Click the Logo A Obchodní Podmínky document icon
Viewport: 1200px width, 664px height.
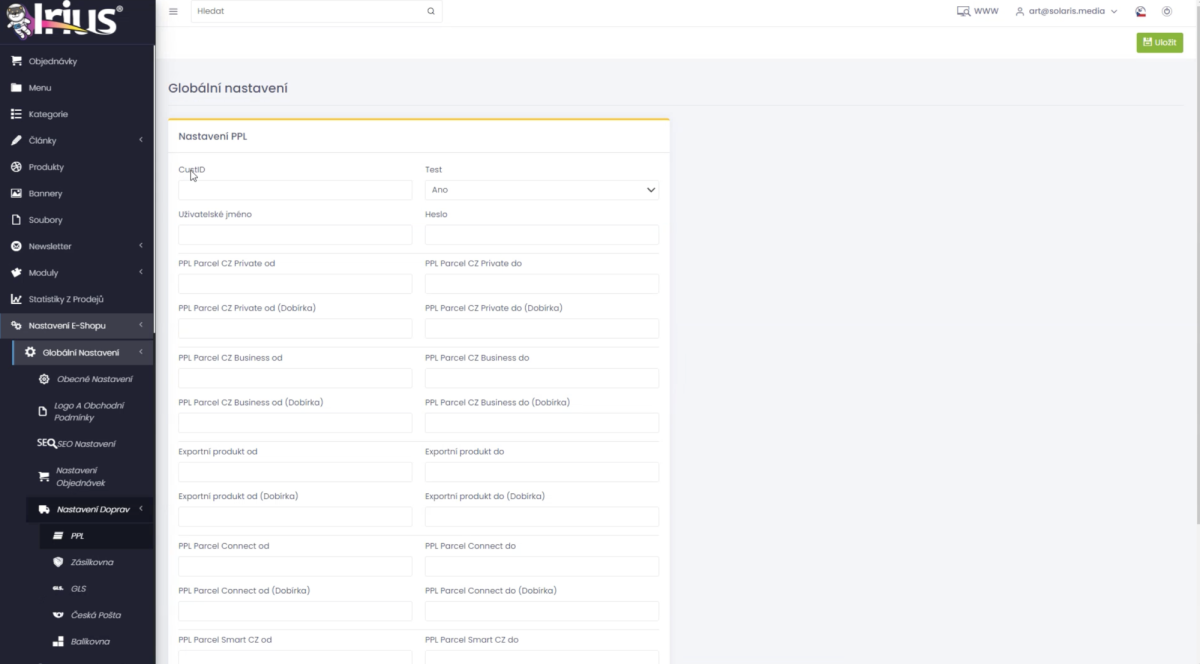(x=43, y=411)
